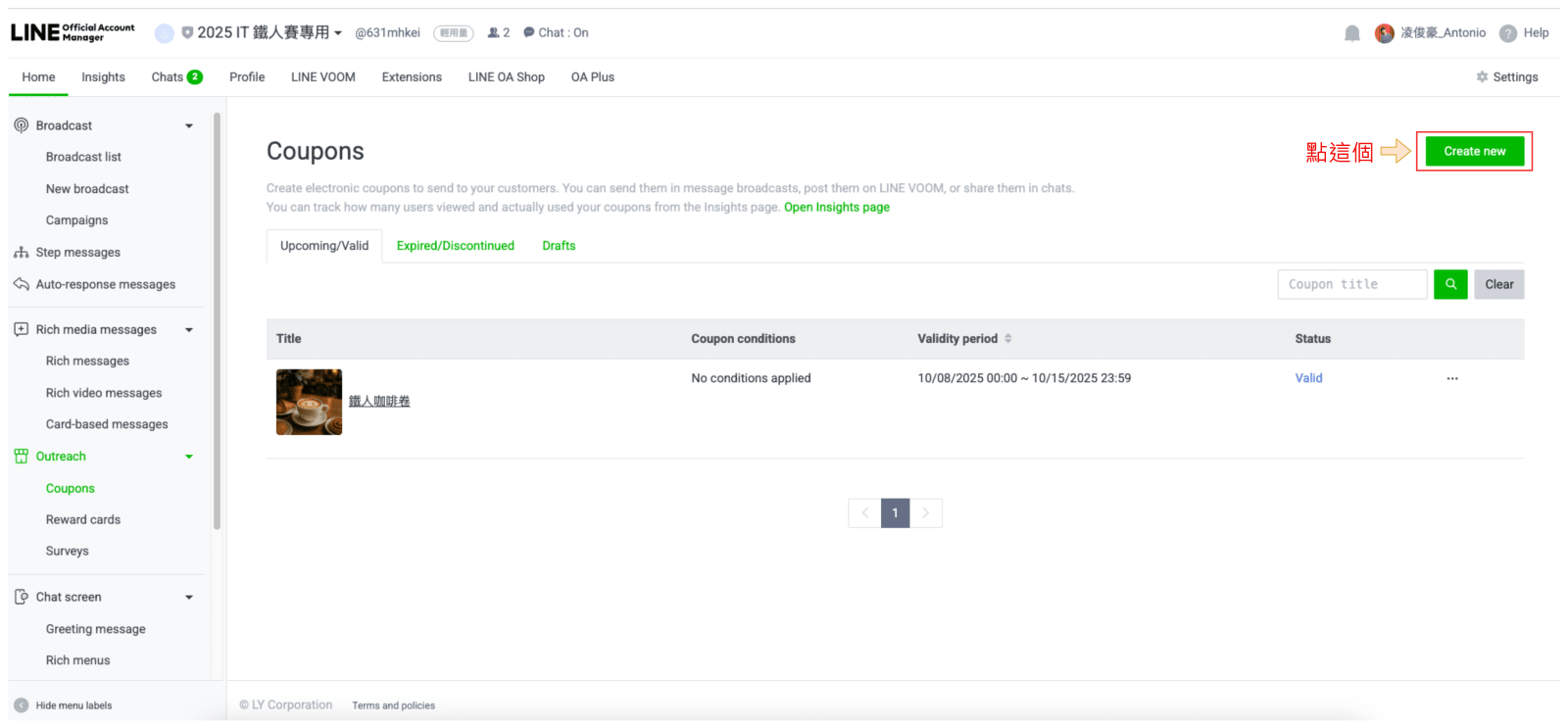Open the account switcher dropdown arrow
The height and width of the screenshot is (728, 1568).
click(338, 33)
